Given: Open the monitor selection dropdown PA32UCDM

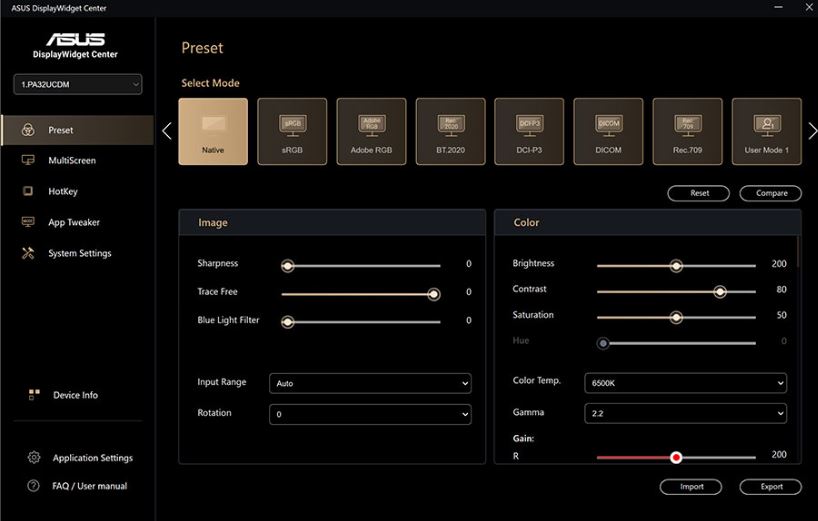Looking at the screenshot, I should click(x=77, y=85).
